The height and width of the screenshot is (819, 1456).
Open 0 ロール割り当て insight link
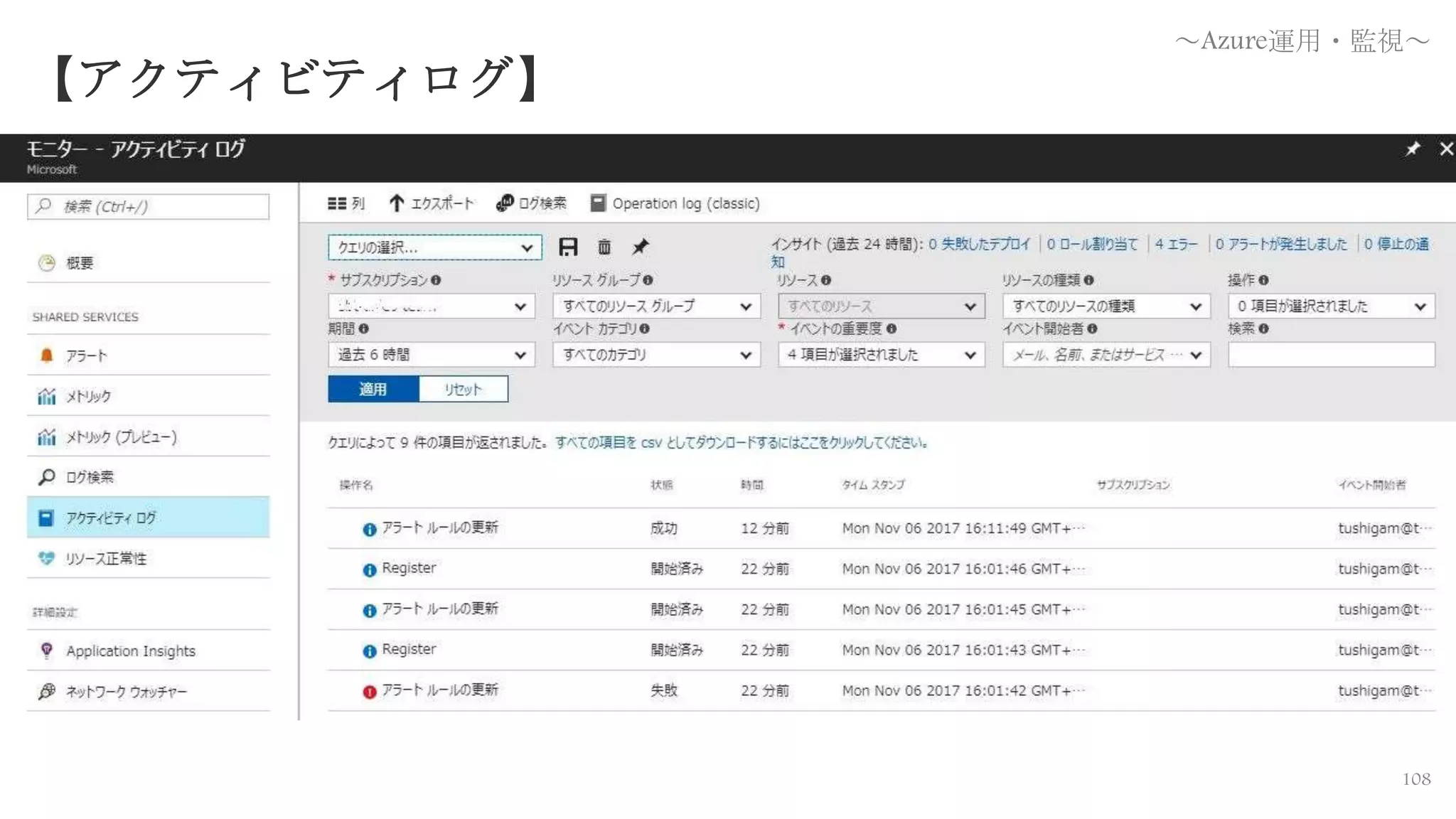click(1092, 245)
